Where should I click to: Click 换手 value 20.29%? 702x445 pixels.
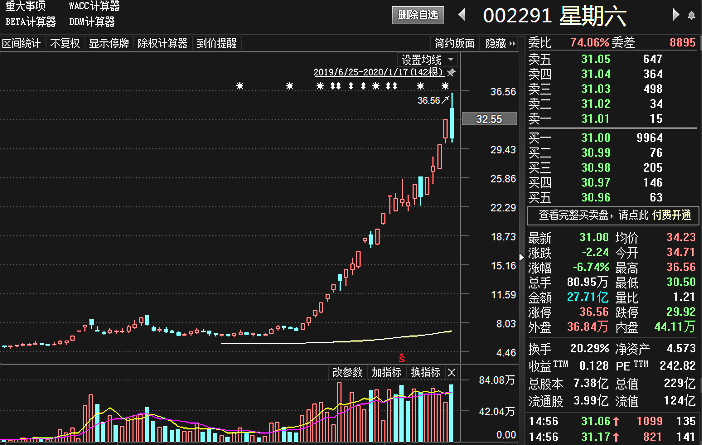[589, 348]
